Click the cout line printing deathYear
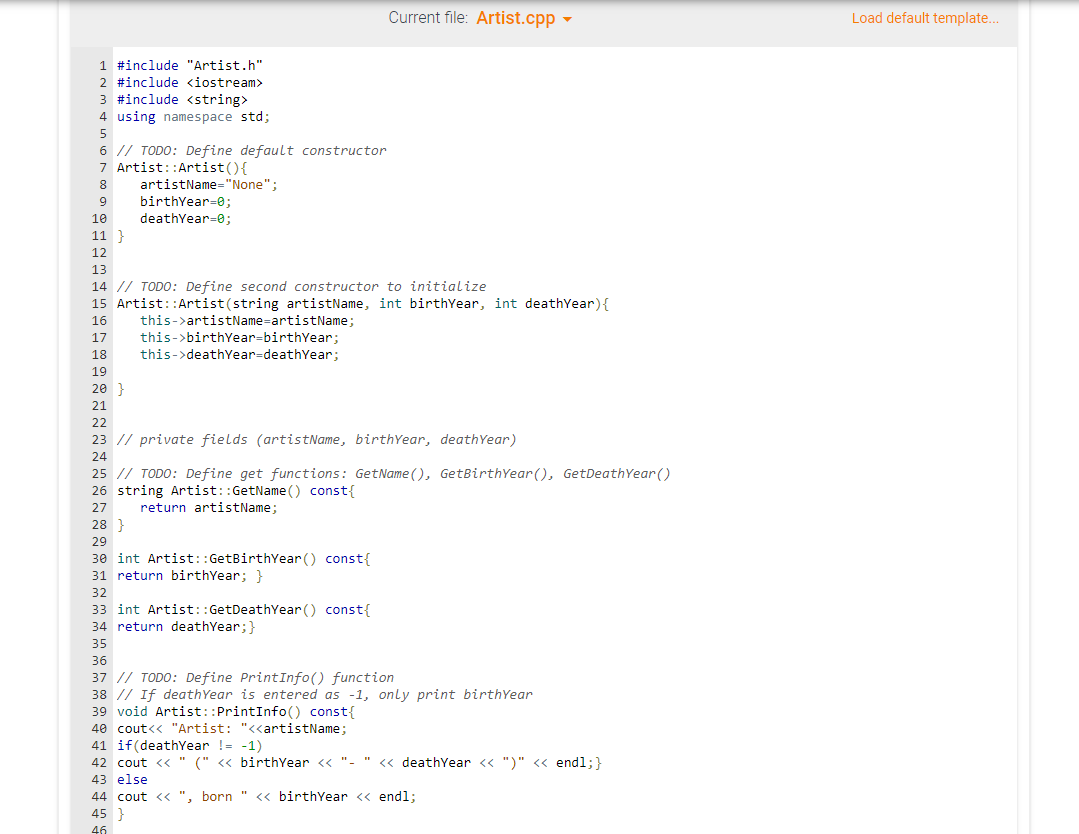Screen dimensions: 1079x834 click(x=359, y=763)
